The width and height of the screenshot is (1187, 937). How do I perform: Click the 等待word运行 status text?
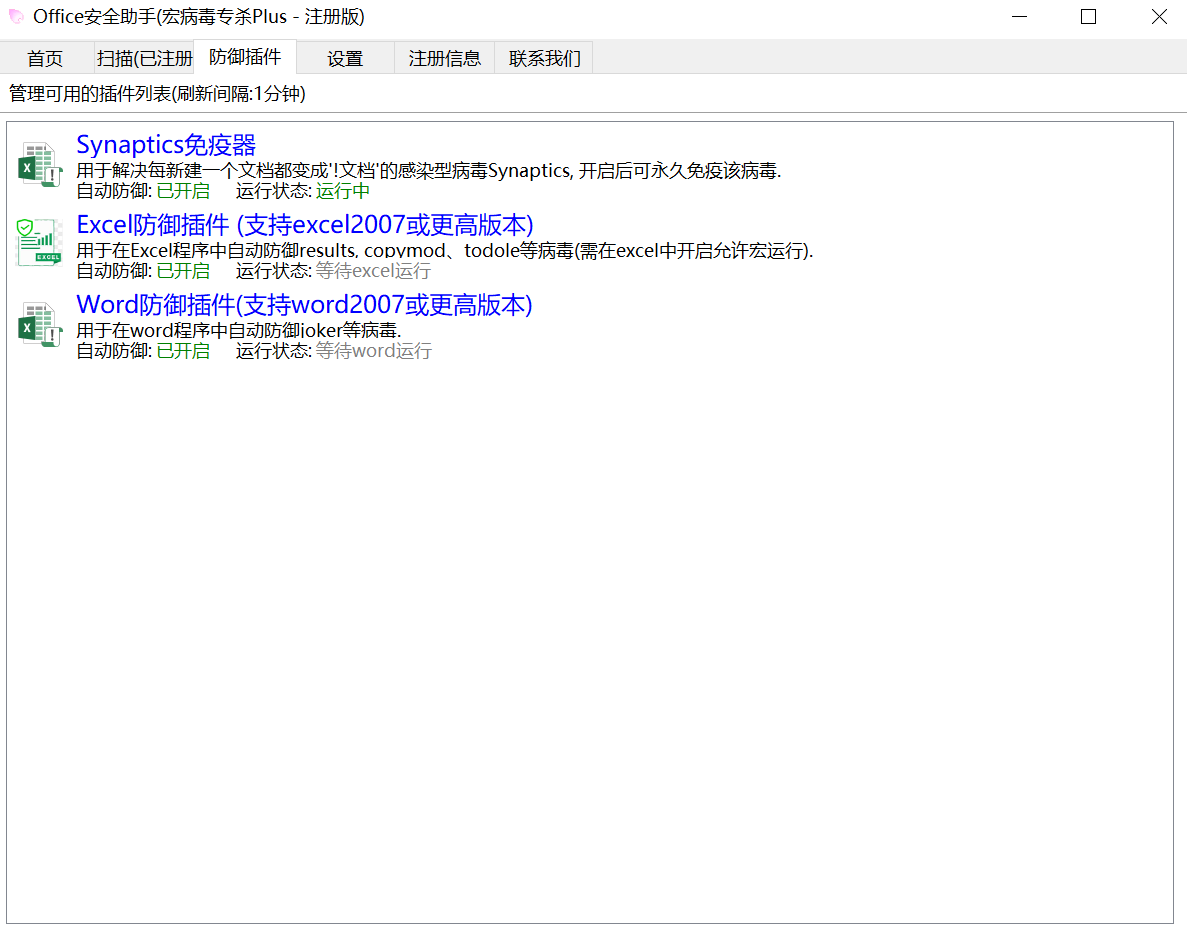pos(374,351)
